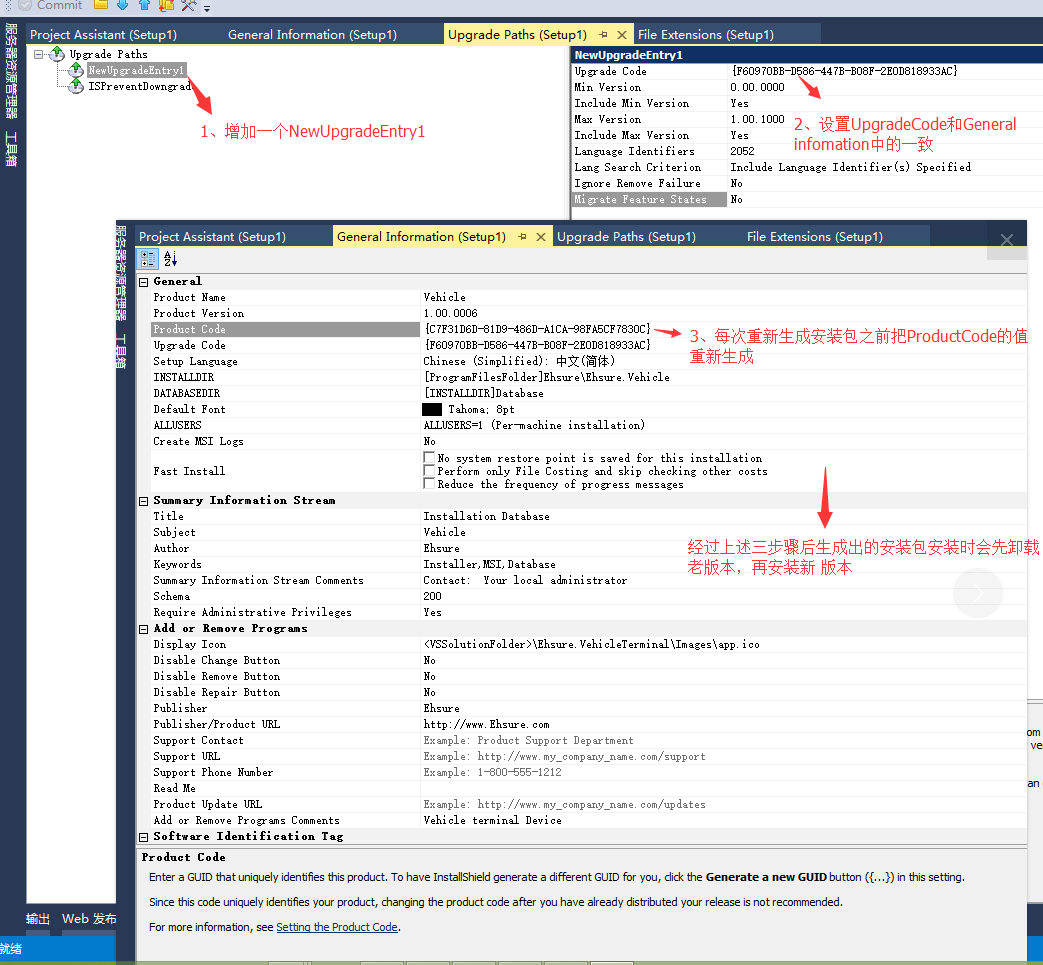Click the INSTALLDIR path value
This screenshot has width=1043, height=965.
(x=546, y=377)
